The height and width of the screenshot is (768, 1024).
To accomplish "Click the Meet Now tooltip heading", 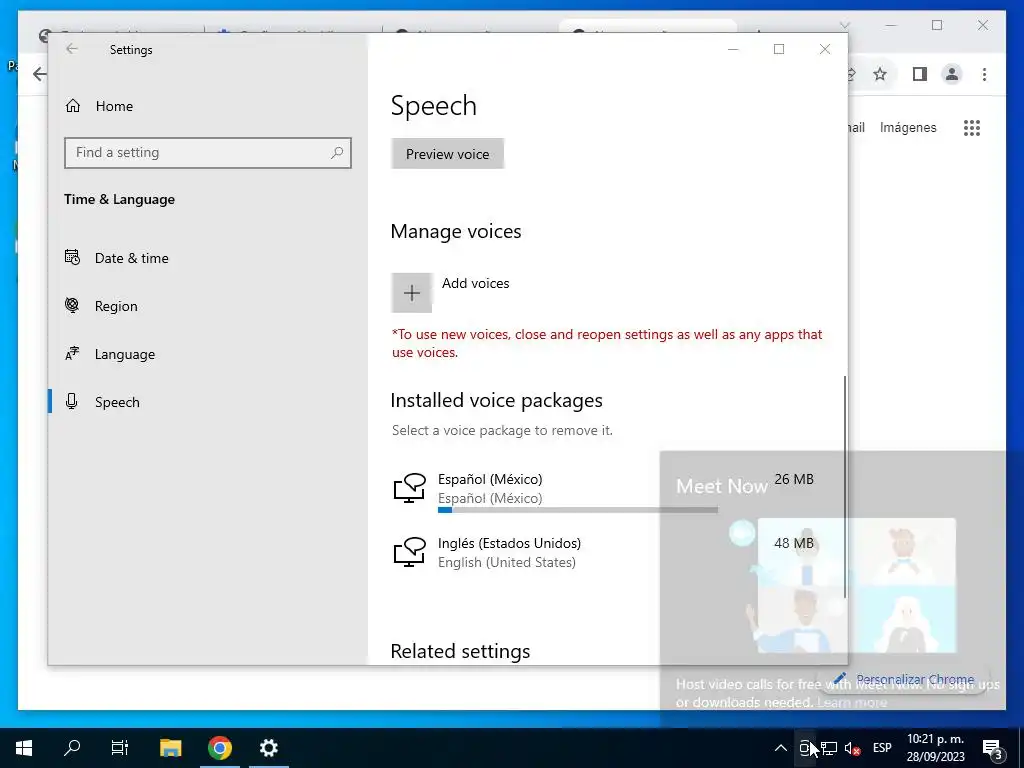I will click(x=722, y=486).
